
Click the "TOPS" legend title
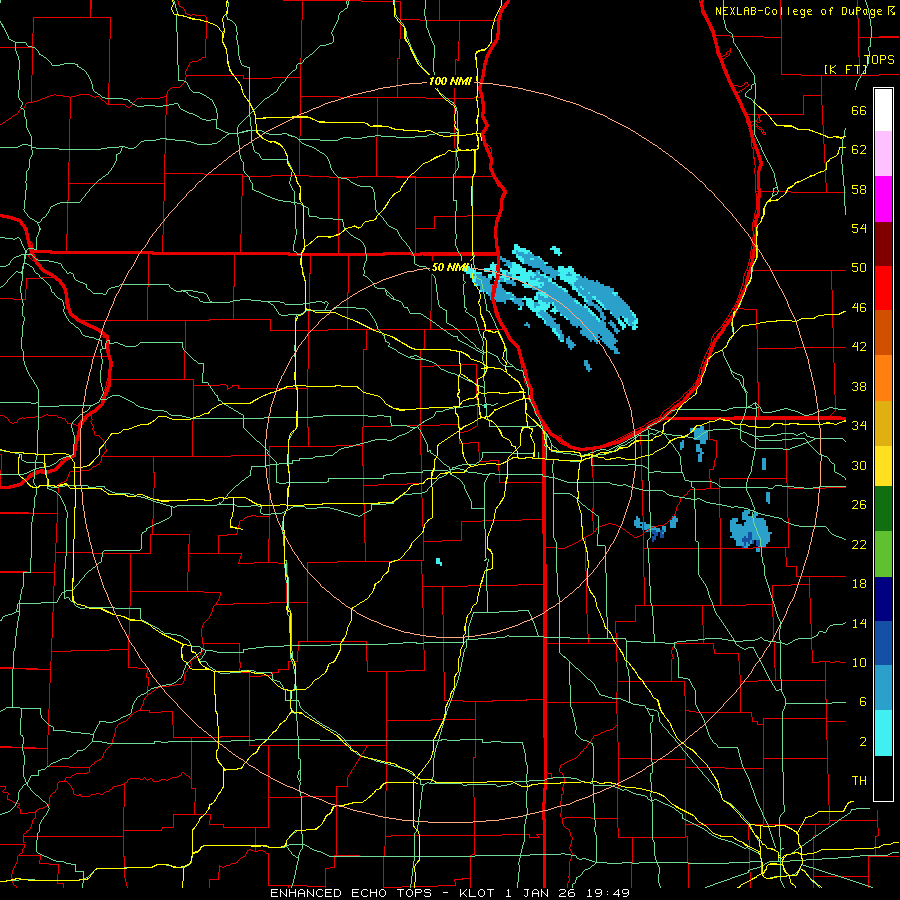coord(879,59)
